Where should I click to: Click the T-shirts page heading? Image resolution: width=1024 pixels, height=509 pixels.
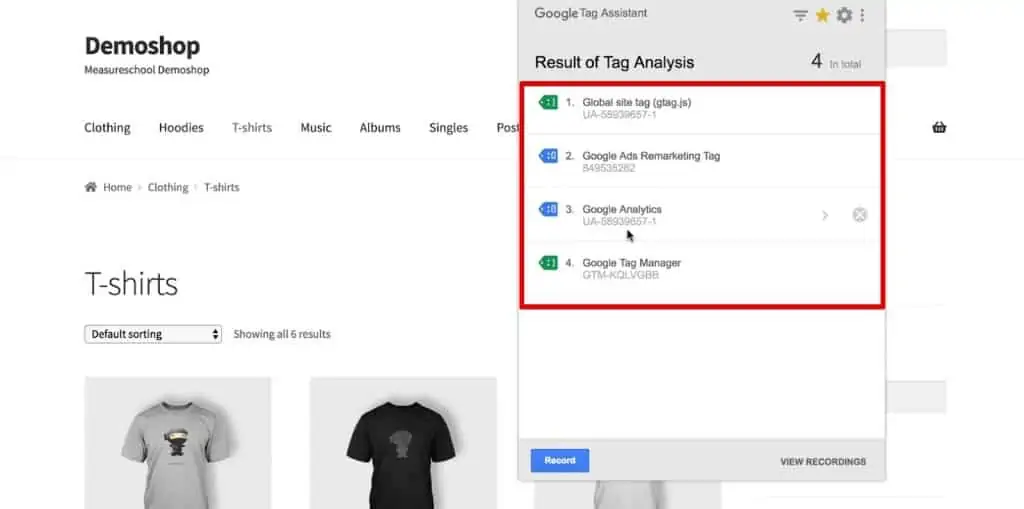click(131, 284)
